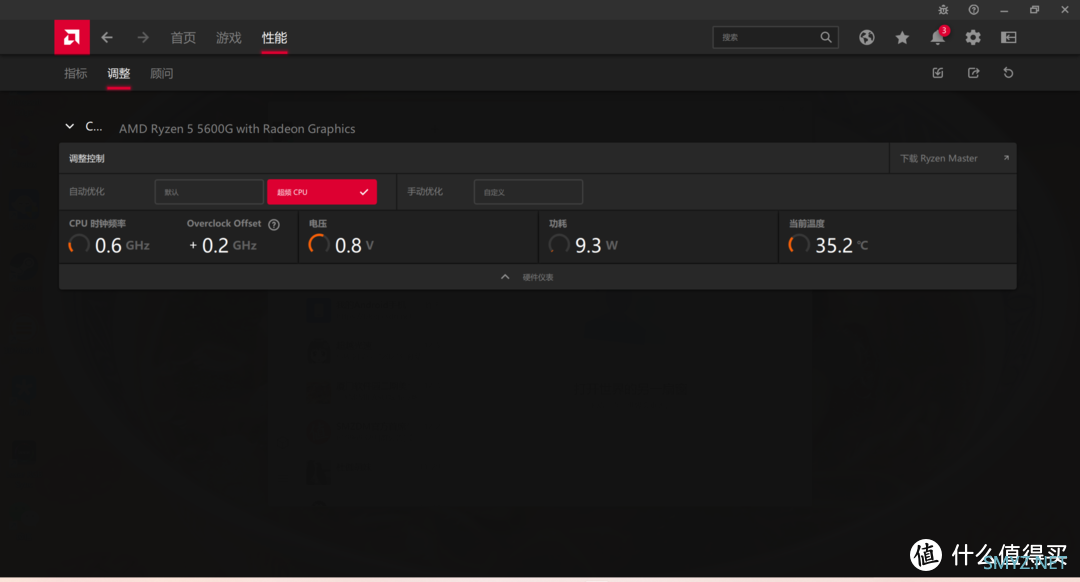
Task: Switch to the 游戏 tab
Action: click(229, 38)
